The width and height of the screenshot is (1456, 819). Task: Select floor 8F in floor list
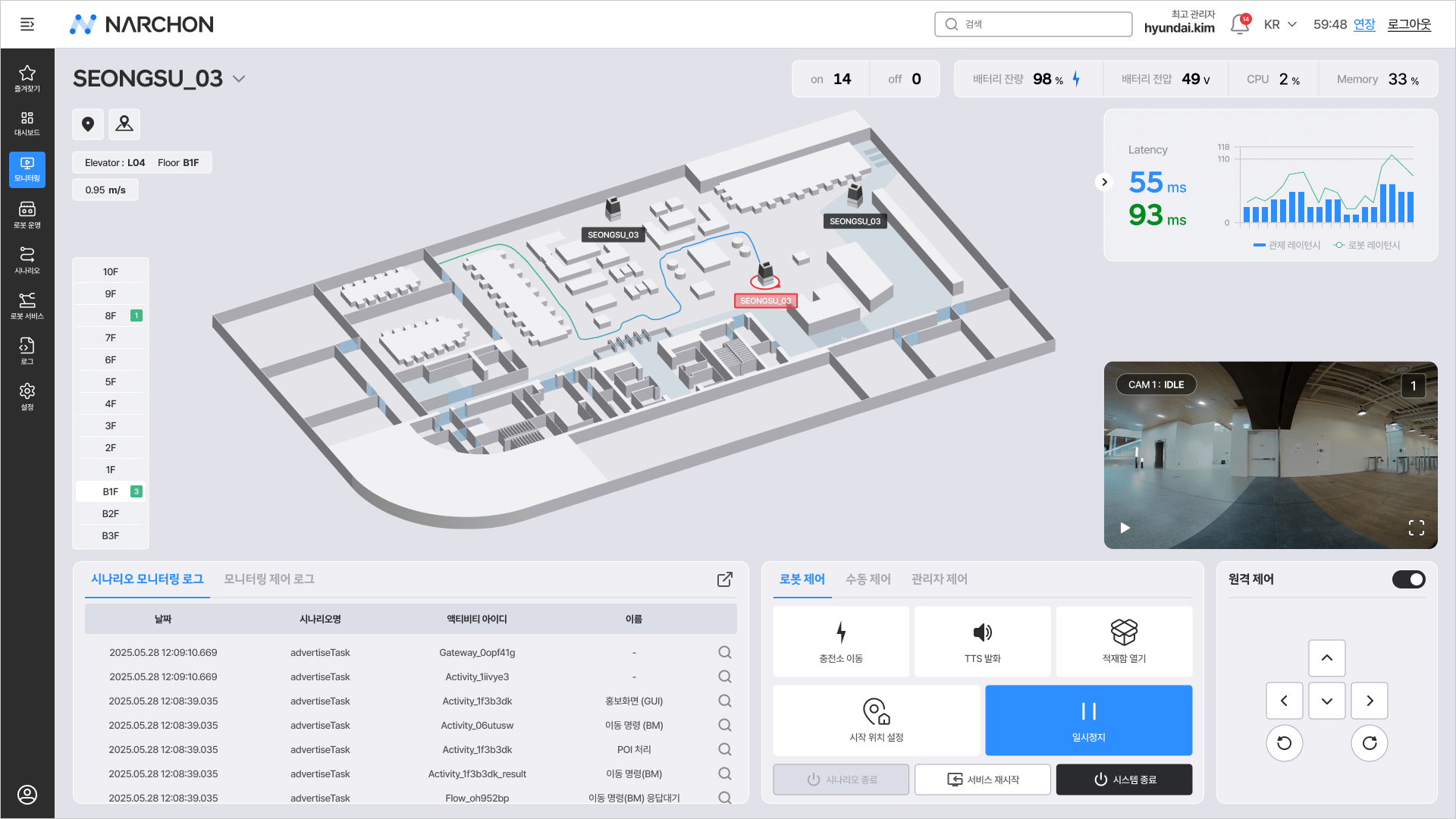[111, 315]
